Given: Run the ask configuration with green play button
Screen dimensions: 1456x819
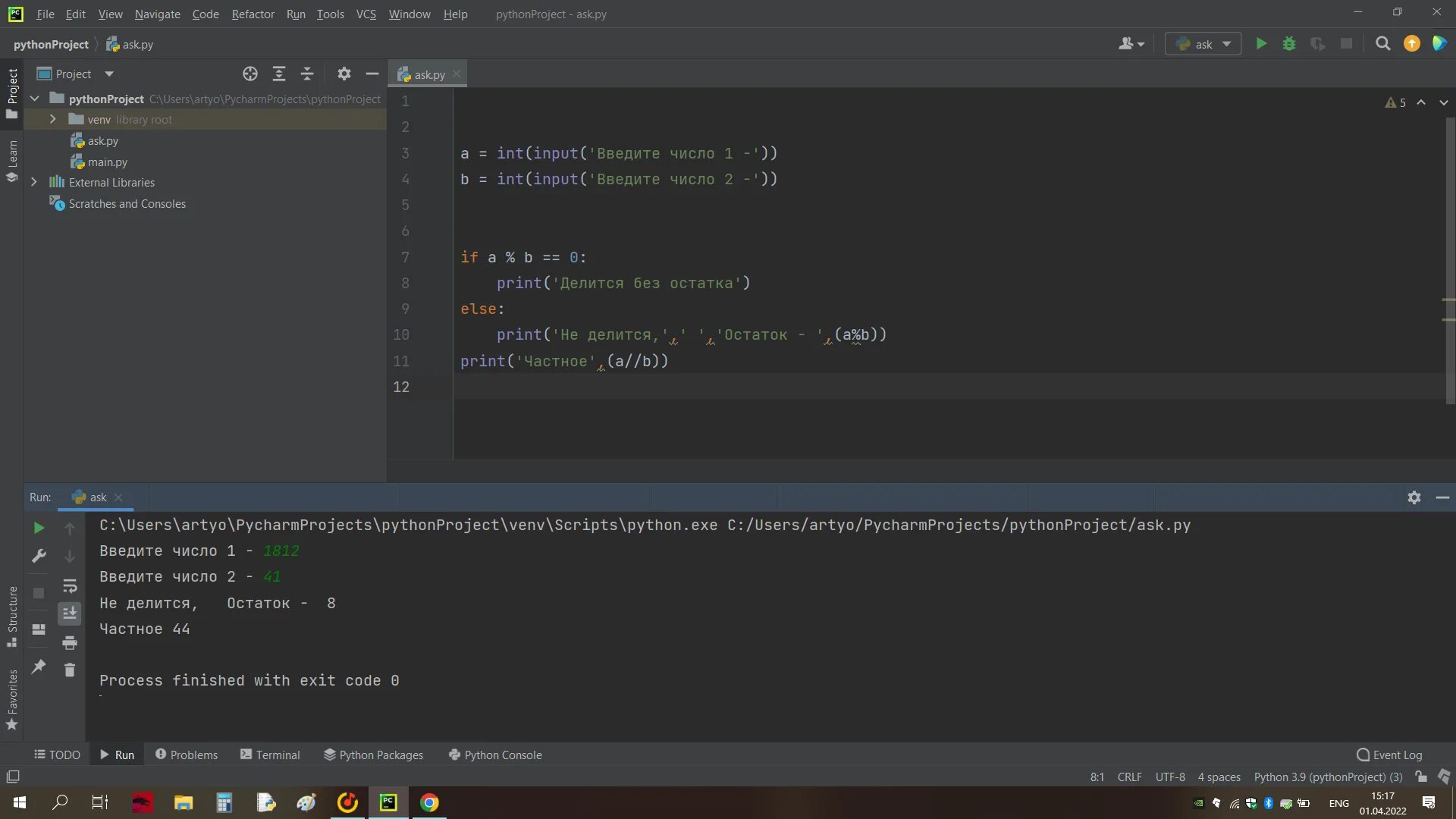Looking at the screenshot, I should [x=1261, y=44].
